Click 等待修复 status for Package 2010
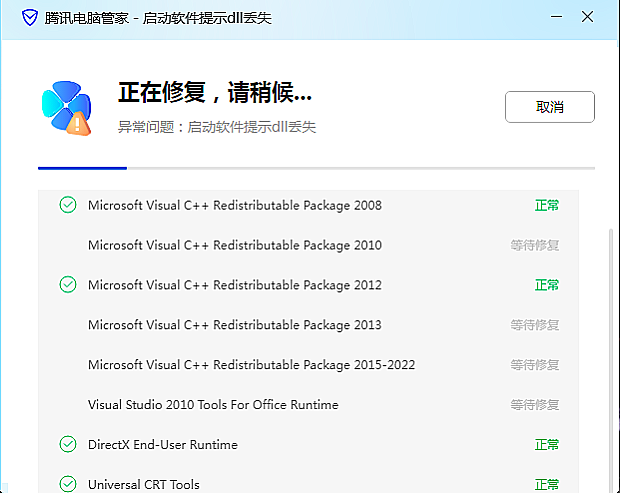Screen dimensions: 620x493 coord(535,245)
